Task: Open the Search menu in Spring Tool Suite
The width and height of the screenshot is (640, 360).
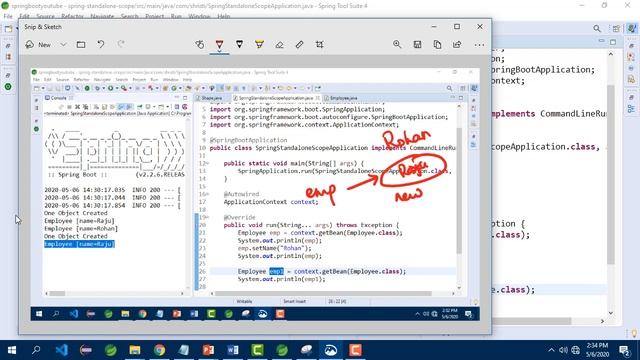Action: pos(129,16)
